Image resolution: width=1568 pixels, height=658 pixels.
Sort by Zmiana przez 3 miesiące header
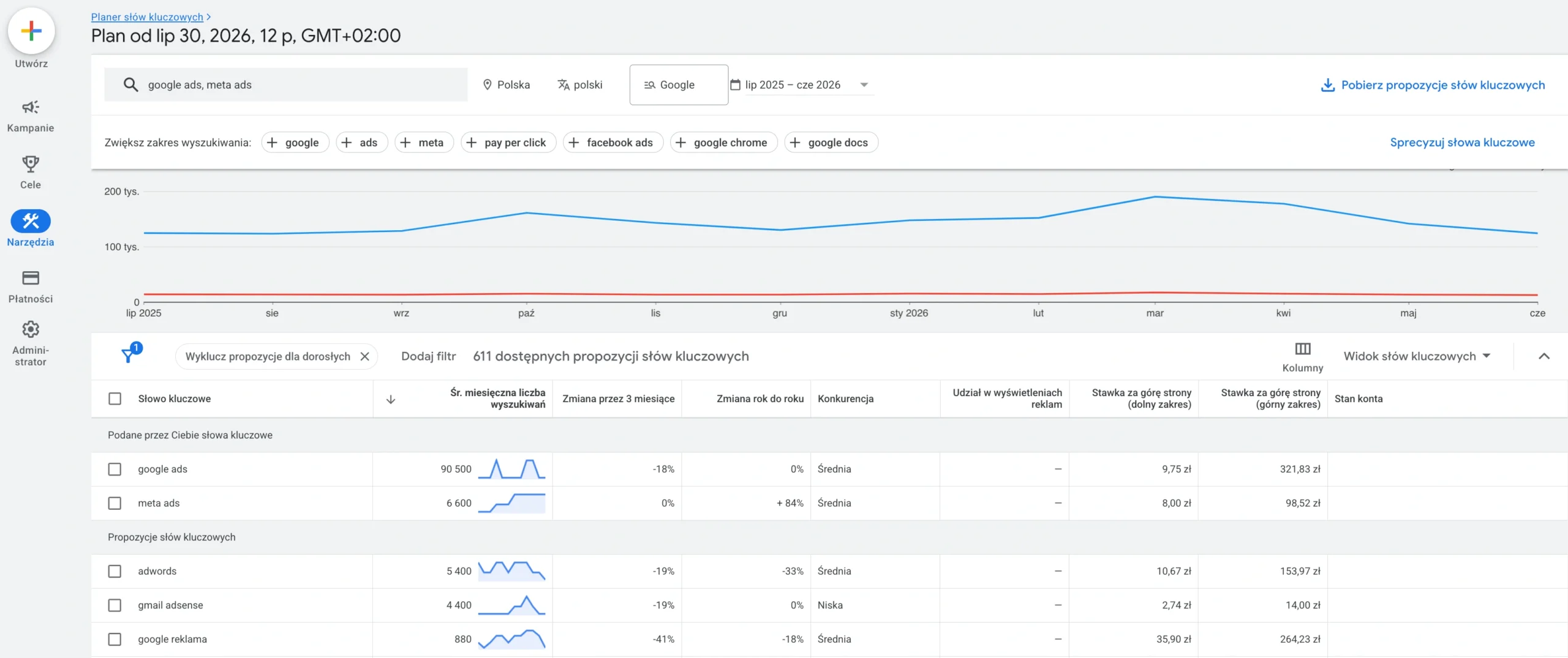(618, 399)
